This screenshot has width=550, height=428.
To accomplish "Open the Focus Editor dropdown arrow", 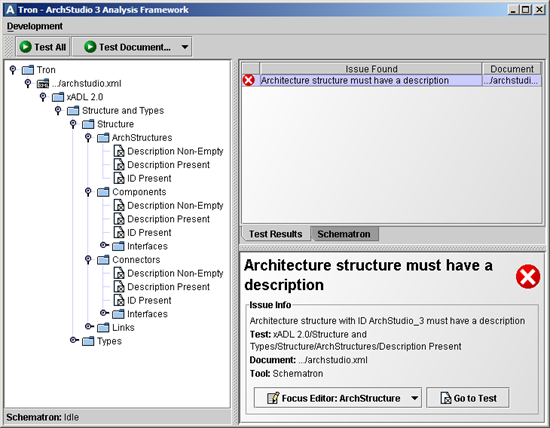I will click(415, 398).
